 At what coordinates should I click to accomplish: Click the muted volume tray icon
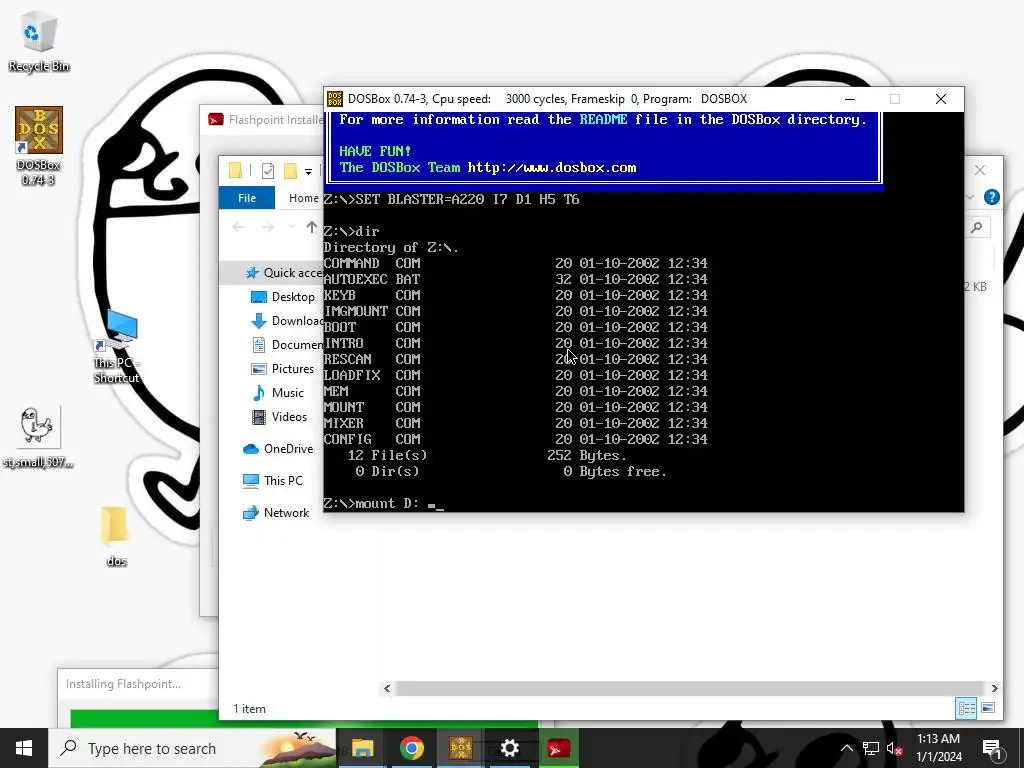[x=895, y=748]
